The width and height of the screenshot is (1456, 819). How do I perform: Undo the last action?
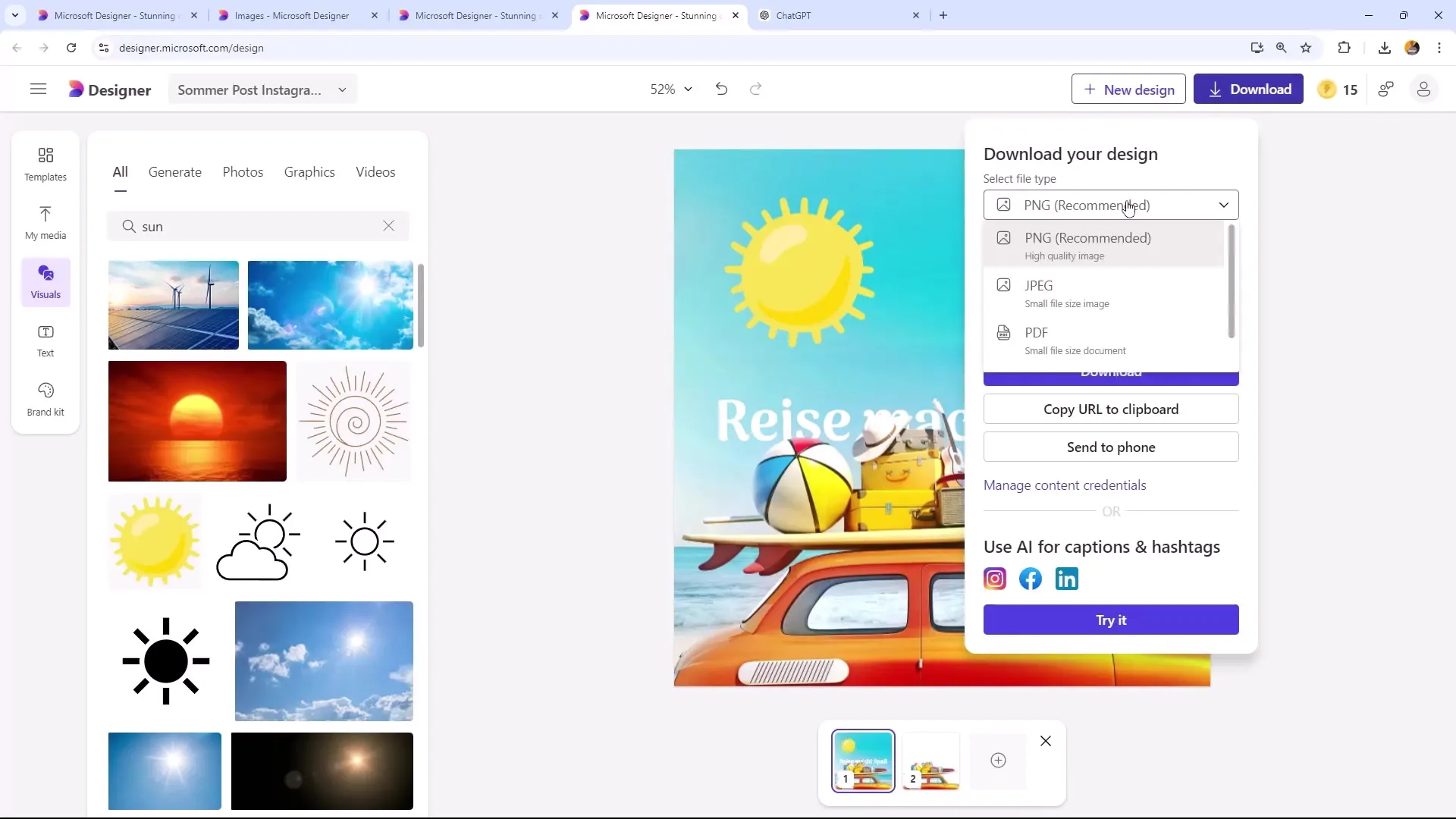pos(721,89)
